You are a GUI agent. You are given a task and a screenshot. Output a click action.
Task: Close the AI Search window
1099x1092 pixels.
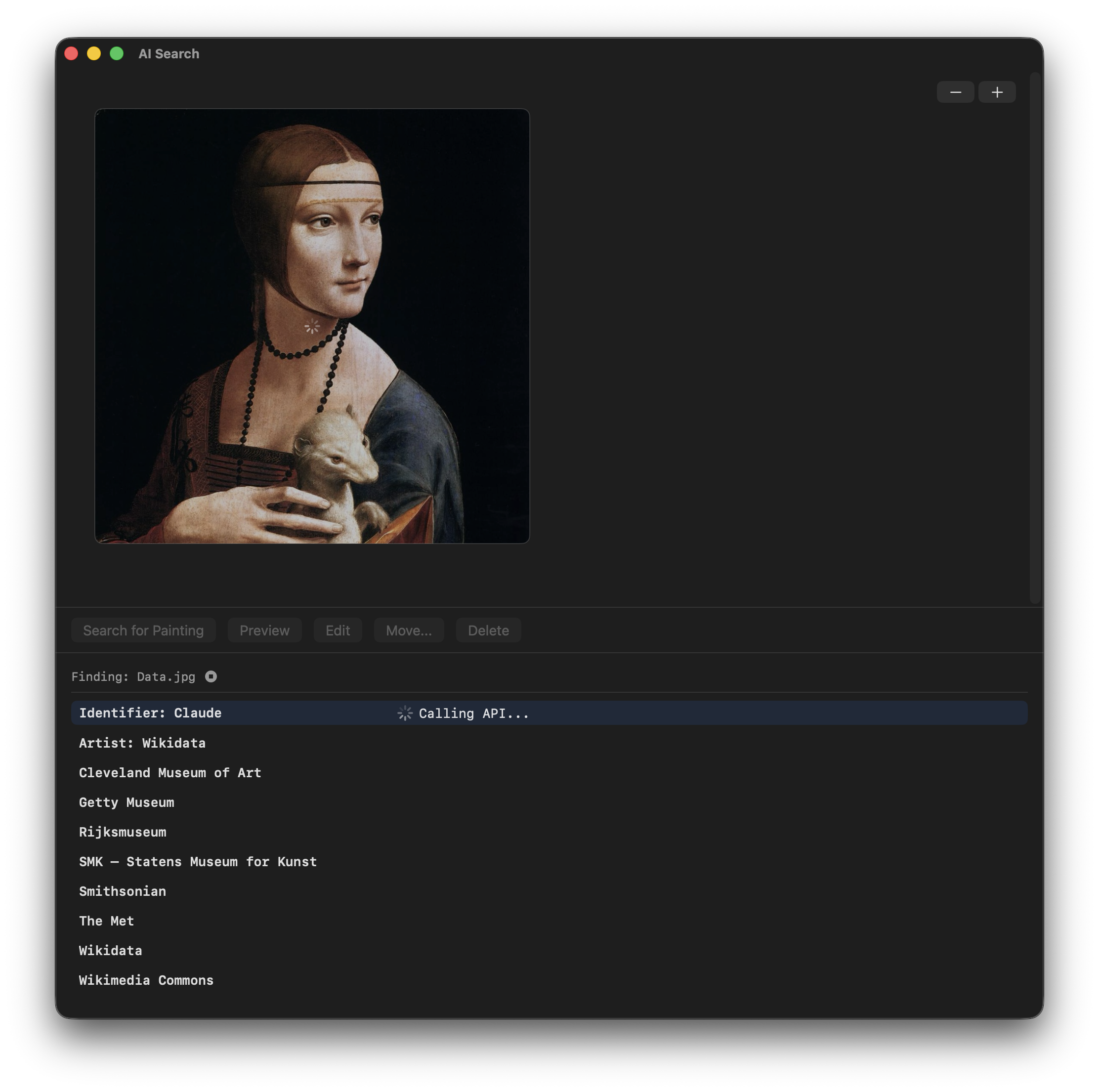point(72,53)
